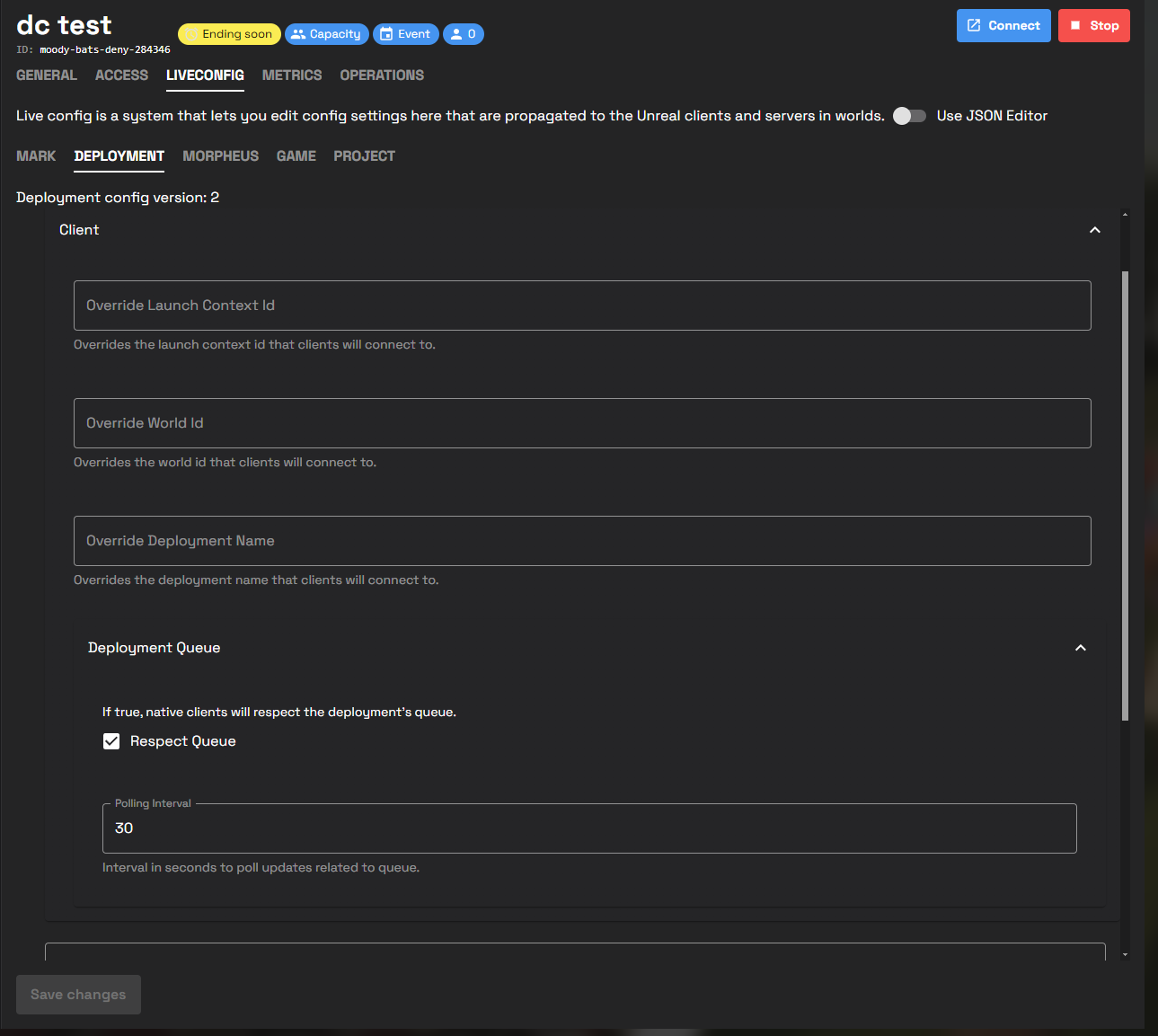Click the user count badge showing 0
The height and width of the screenshot is (1036, 1158).
463,34
